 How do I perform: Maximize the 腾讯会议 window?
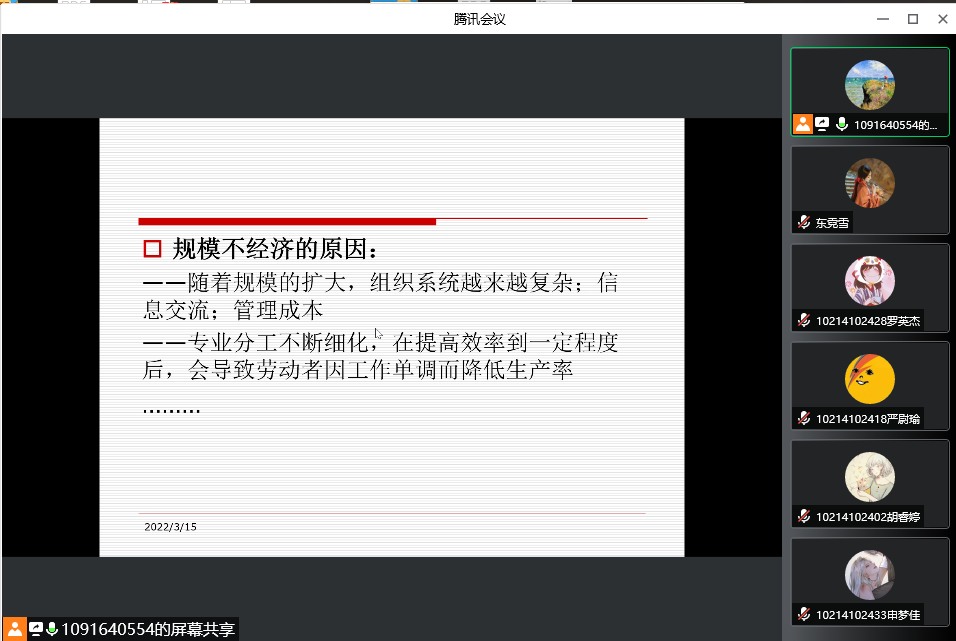click(912, 19)
